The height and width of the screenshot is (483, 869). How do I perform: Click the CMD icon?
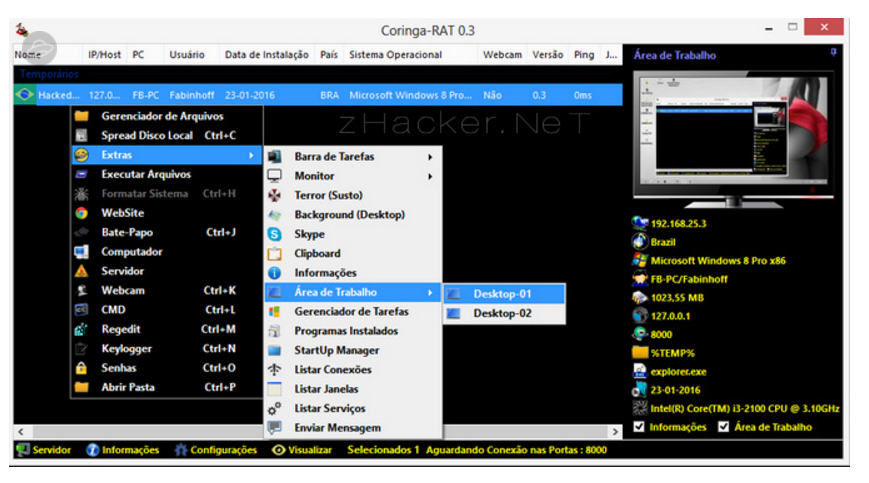tap(81, 310)
